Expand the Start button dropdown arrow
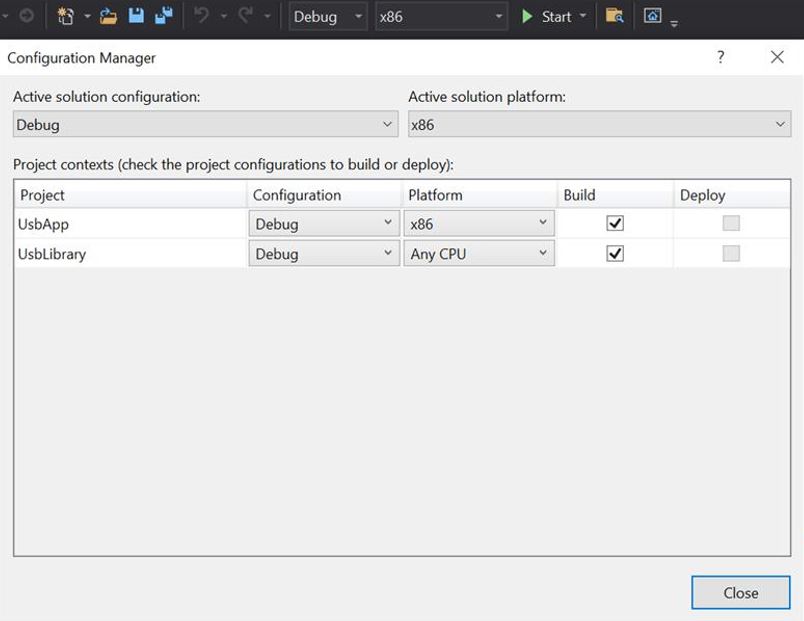 (x=582, y=16)
